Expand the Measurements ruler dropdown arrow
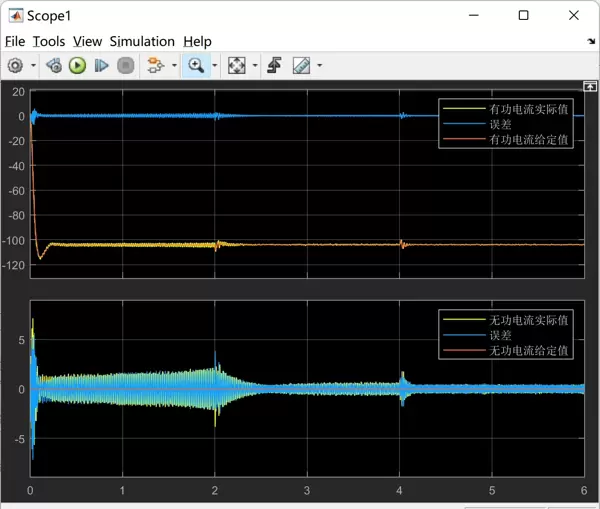Screen dimensions: 600x509 (319, 66)
